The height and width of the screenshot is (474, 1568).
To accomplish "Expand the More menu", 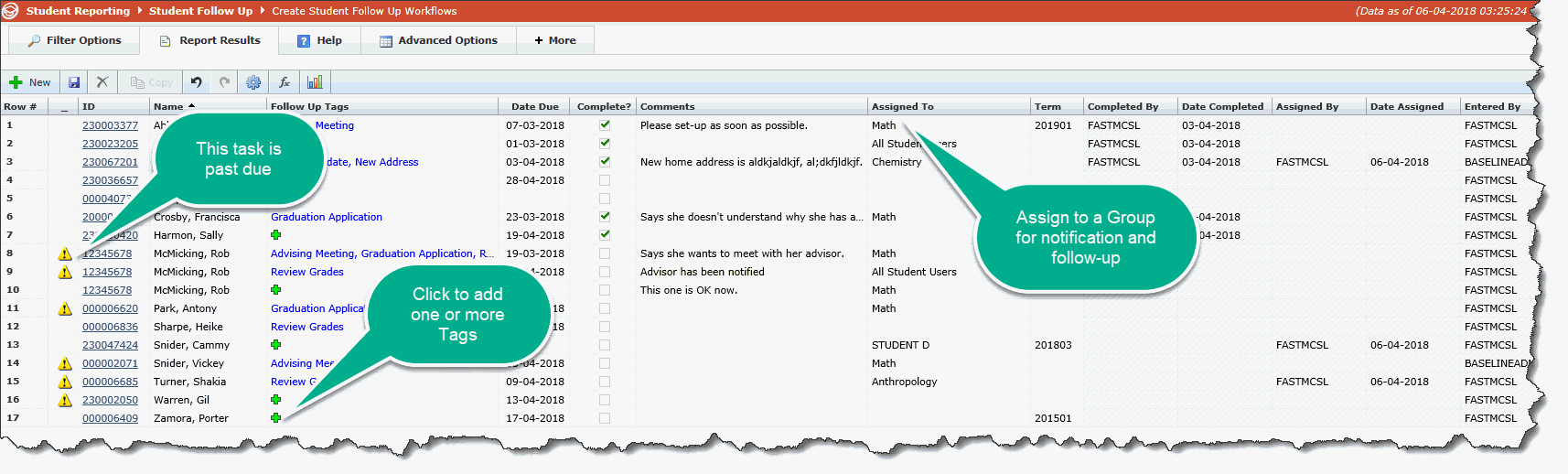I will click(555, 40).
